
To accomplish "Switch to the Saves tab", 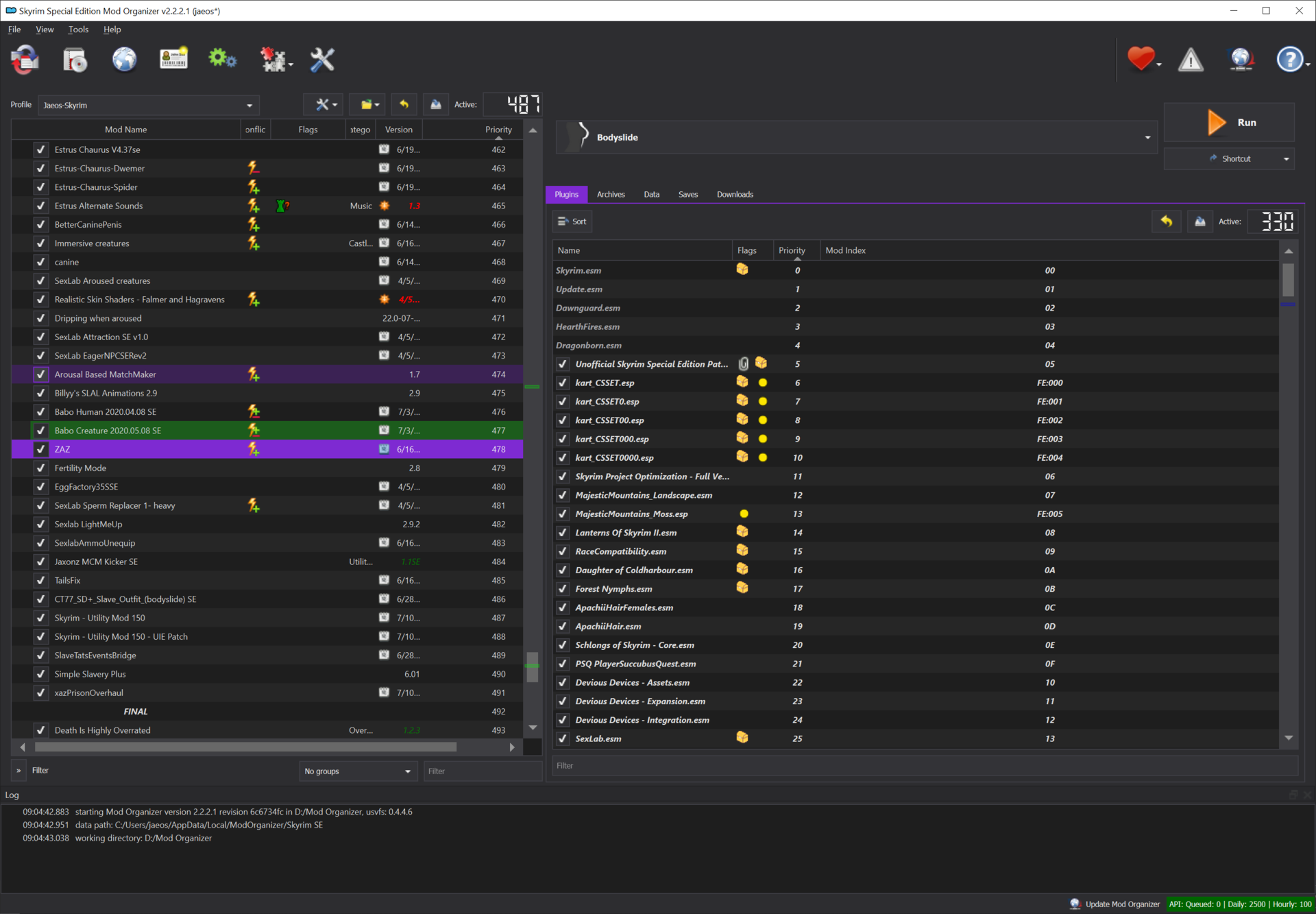I will [688, 195].
